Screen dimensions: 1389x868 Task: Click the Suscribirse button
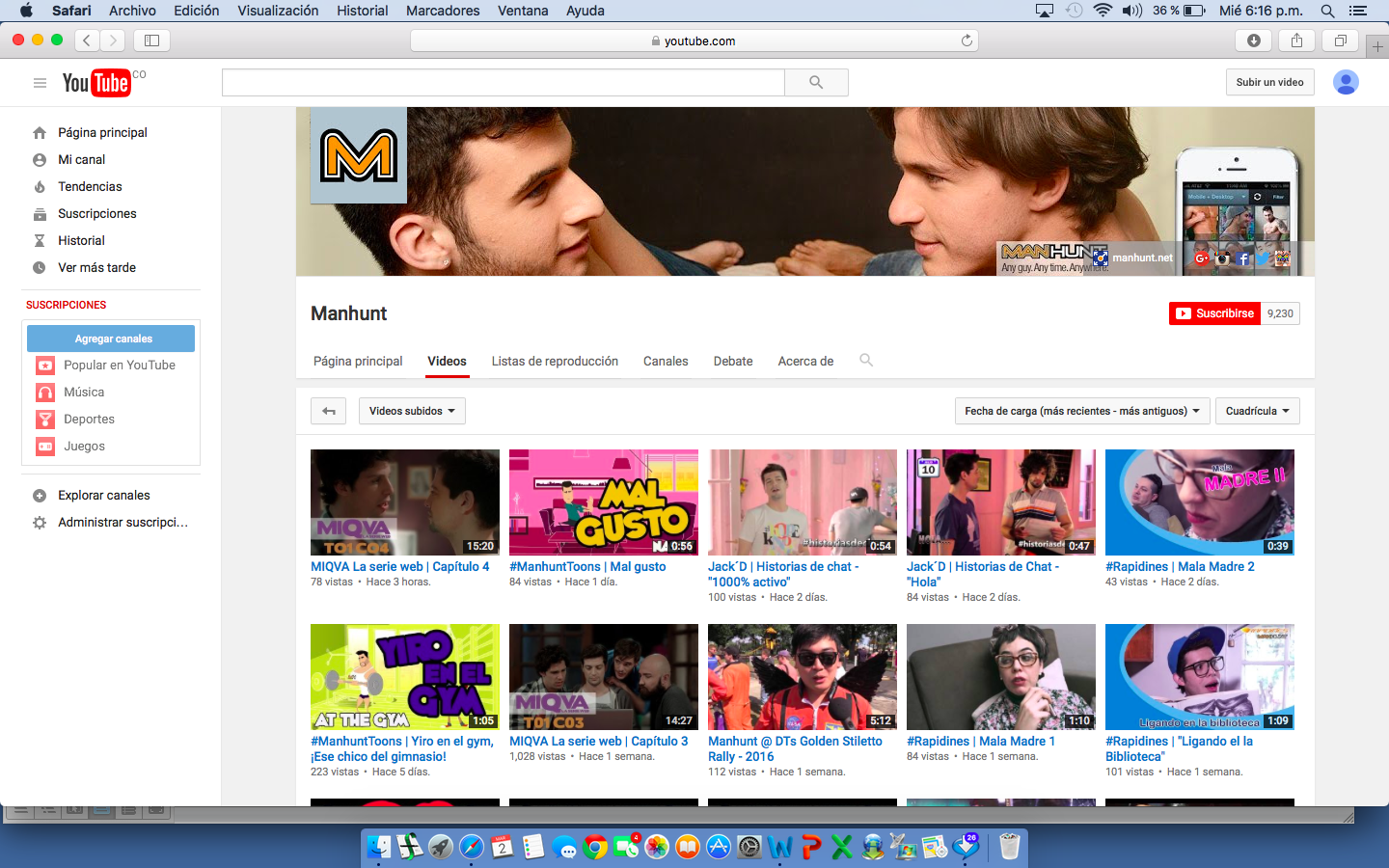(x=1214, y=313)
